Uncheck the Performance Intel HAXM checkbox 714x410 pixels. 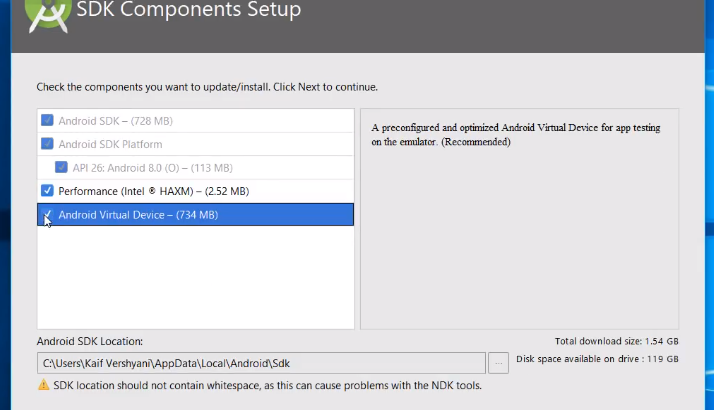coord(47,191)
